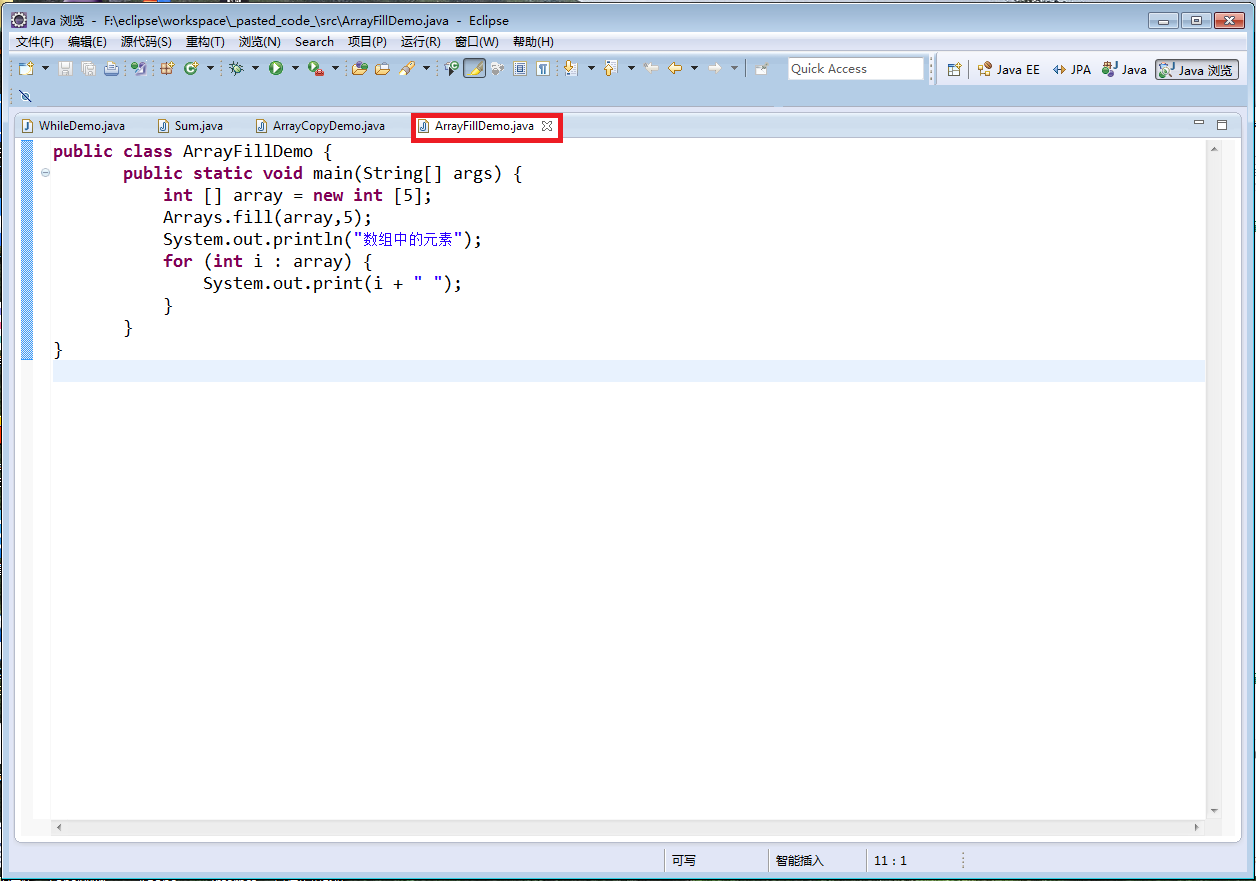This screenshot has width=1256, height=881.
Task: Click the New Java Class icon
Action: 190,68
